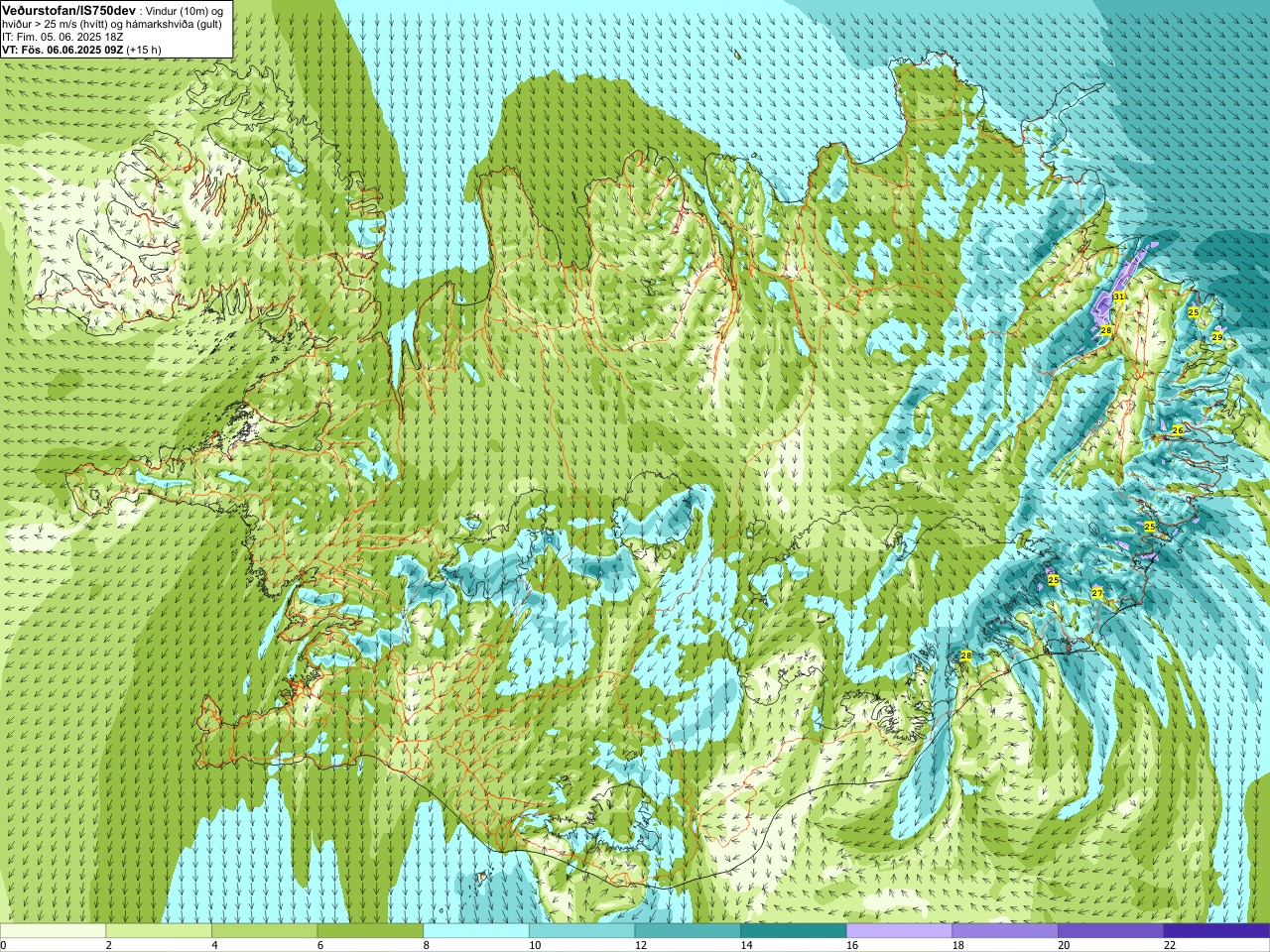Click the legend scale number 22
1270x952 pixels.
pyautogui.click(x=1170, y=945)
